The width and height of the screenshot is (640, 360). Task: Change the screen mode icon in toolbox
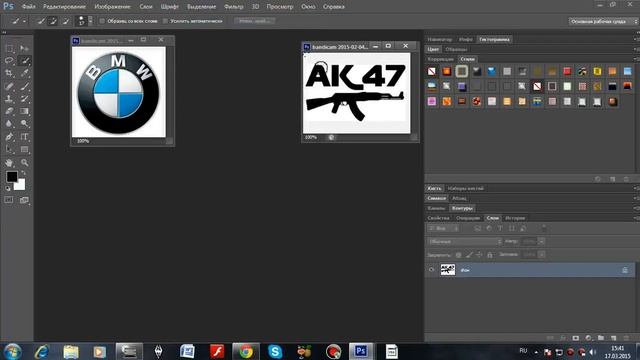(x=24, y=200)
